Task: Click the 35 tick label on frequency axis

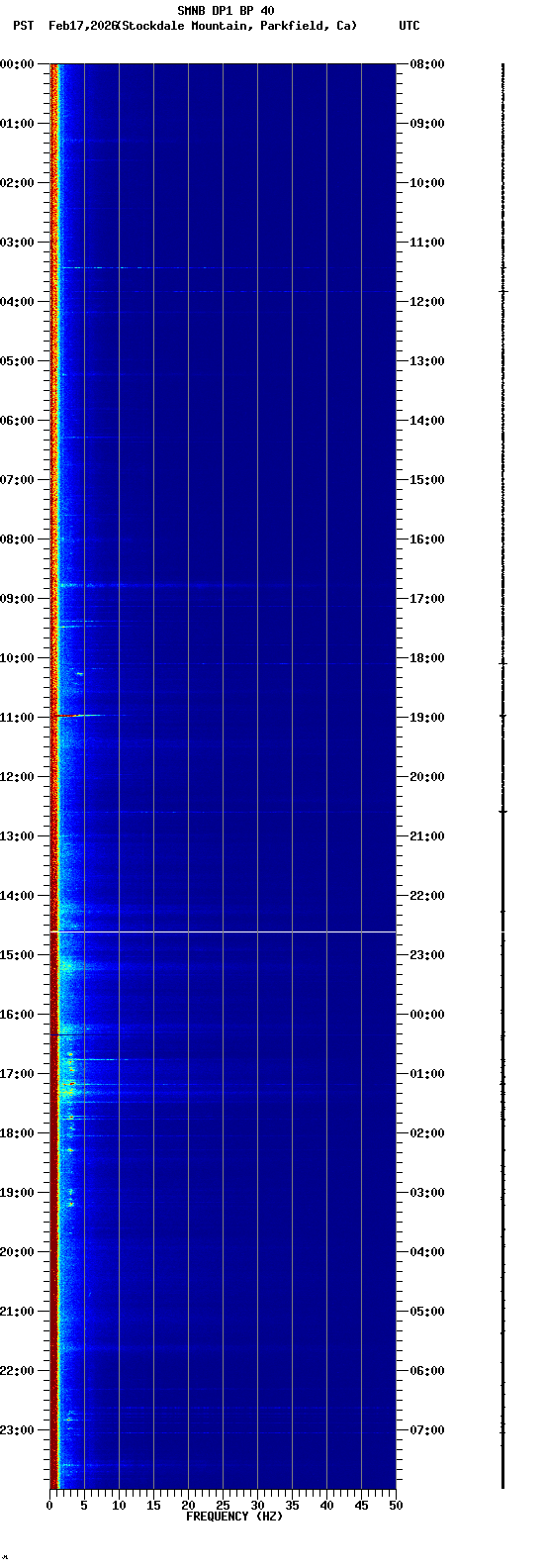Action: pos(292,1506)
